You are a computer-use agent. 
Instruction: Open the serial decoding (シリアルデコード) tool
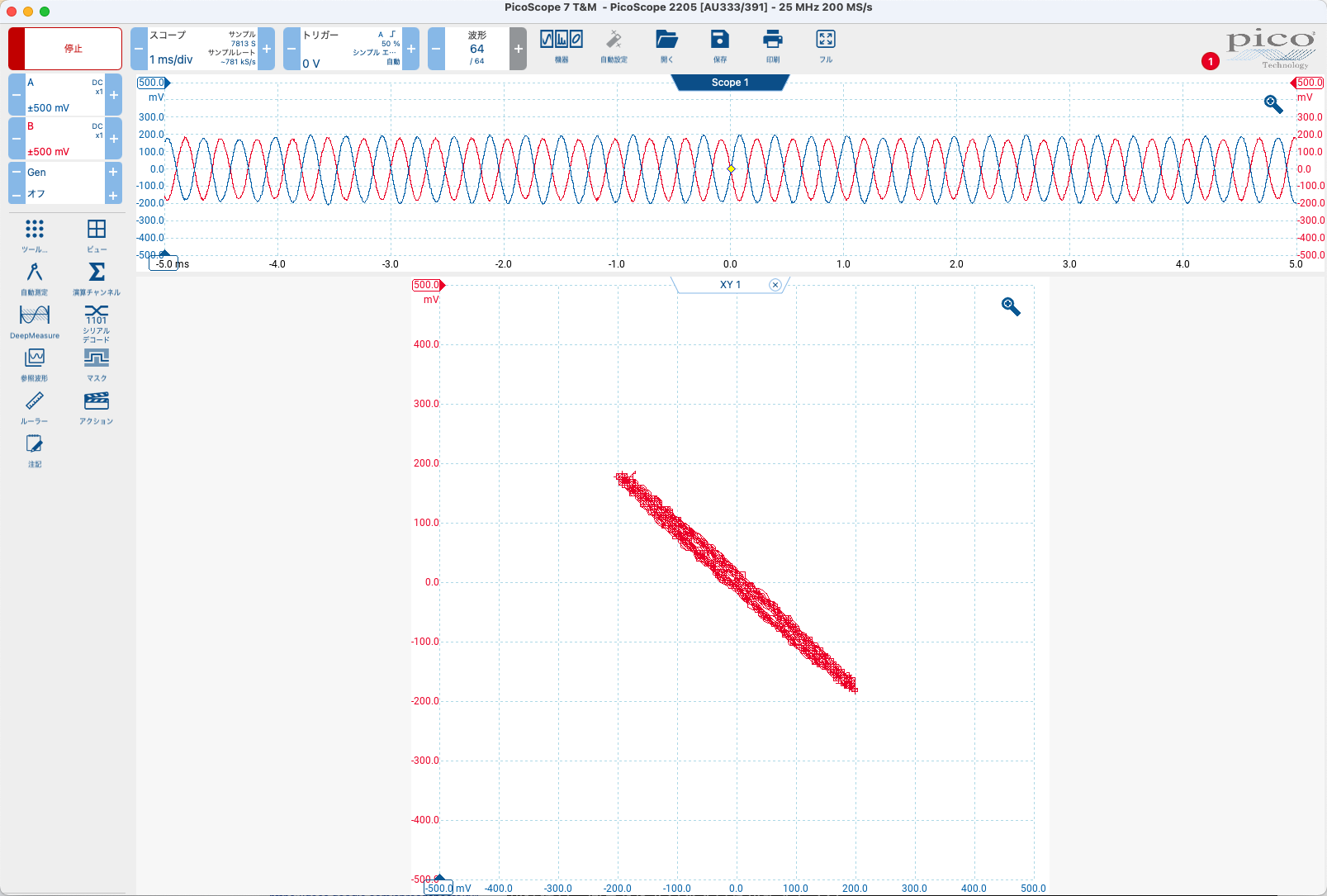coord(96,322)
